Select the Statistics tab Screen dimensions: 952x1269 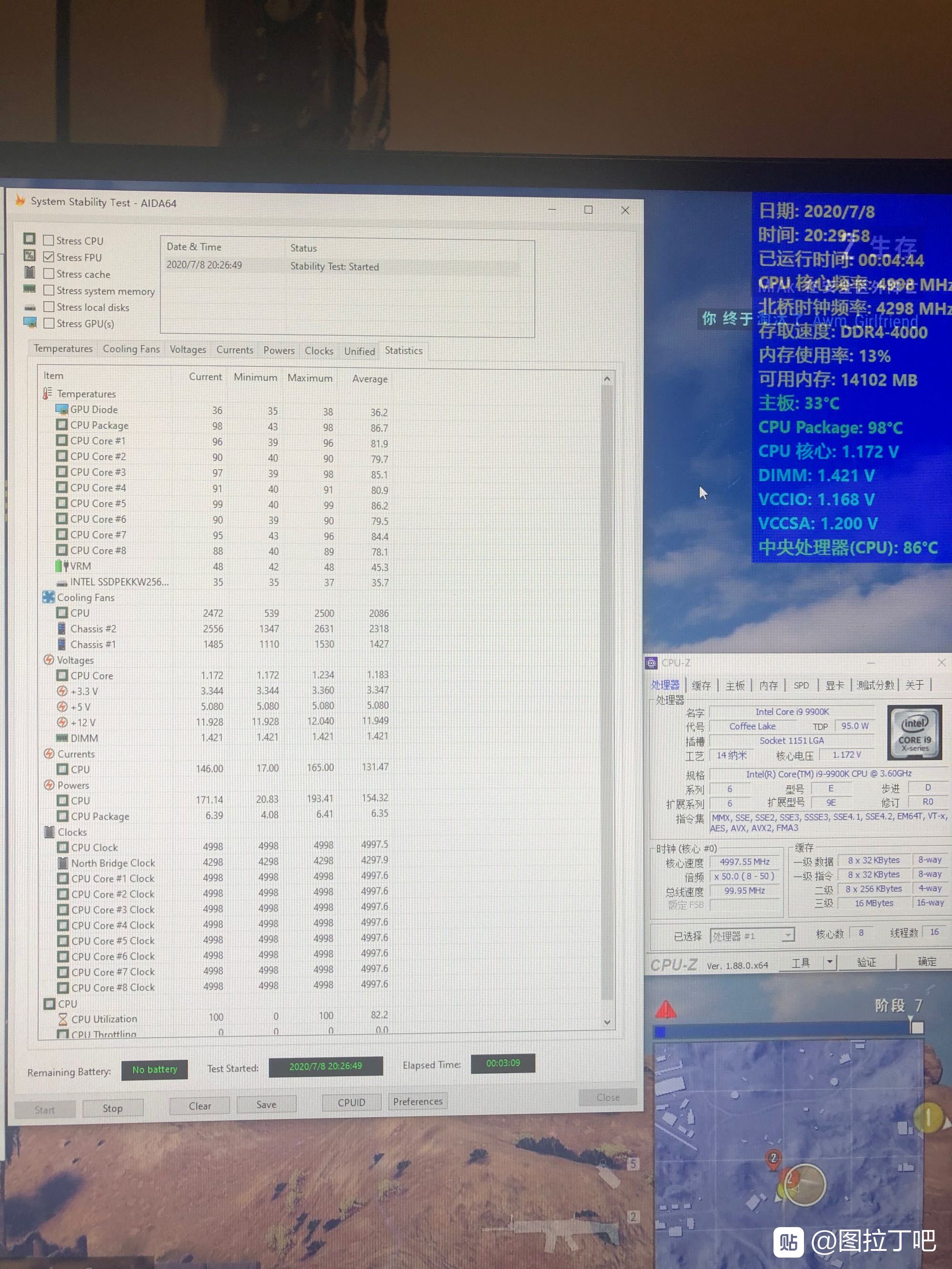[403, 350]
